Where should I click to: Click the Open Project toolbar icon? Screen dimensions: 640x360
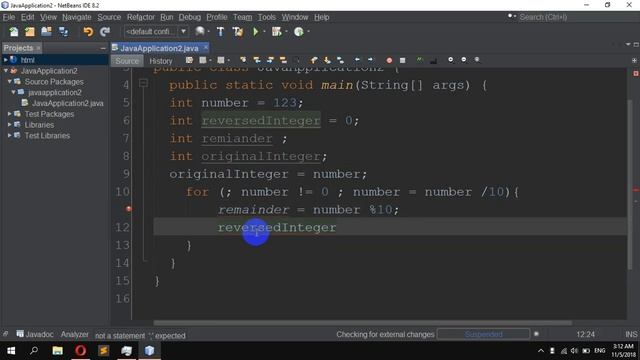[47, 31]
